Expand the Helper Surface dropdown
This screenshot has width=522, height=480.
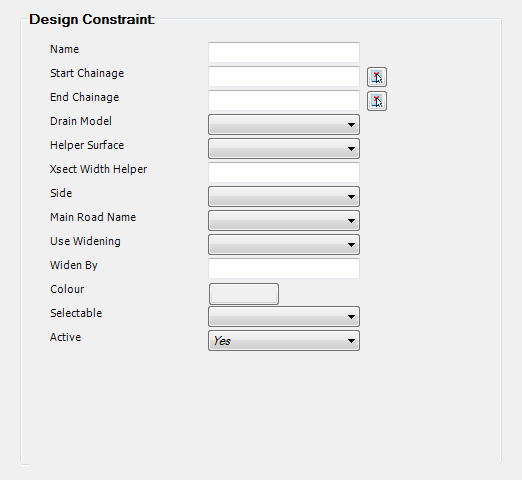click(x=284, y=149)
